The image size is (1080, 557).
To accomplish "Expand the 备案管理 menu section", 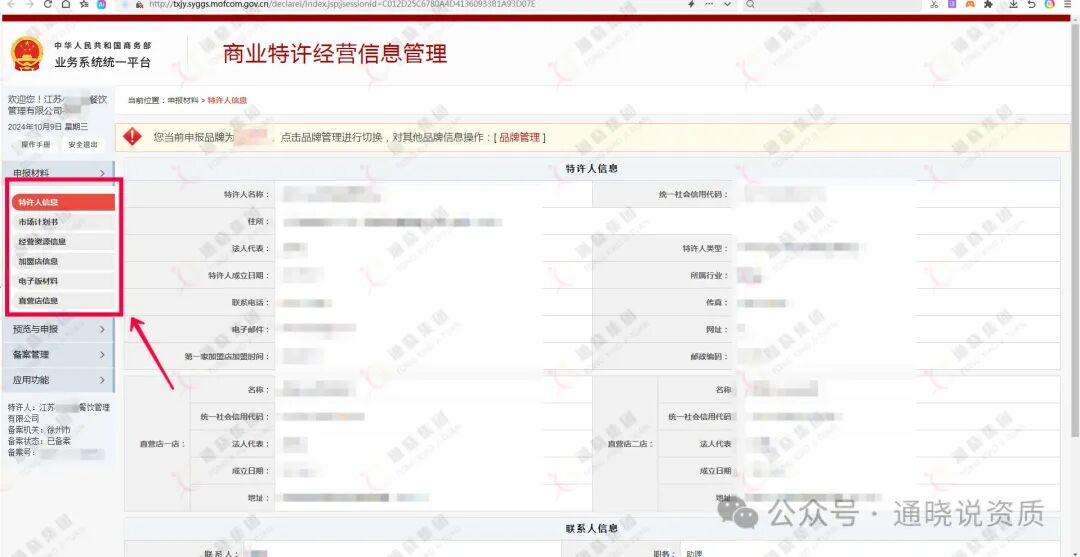I will click(58, 355).
